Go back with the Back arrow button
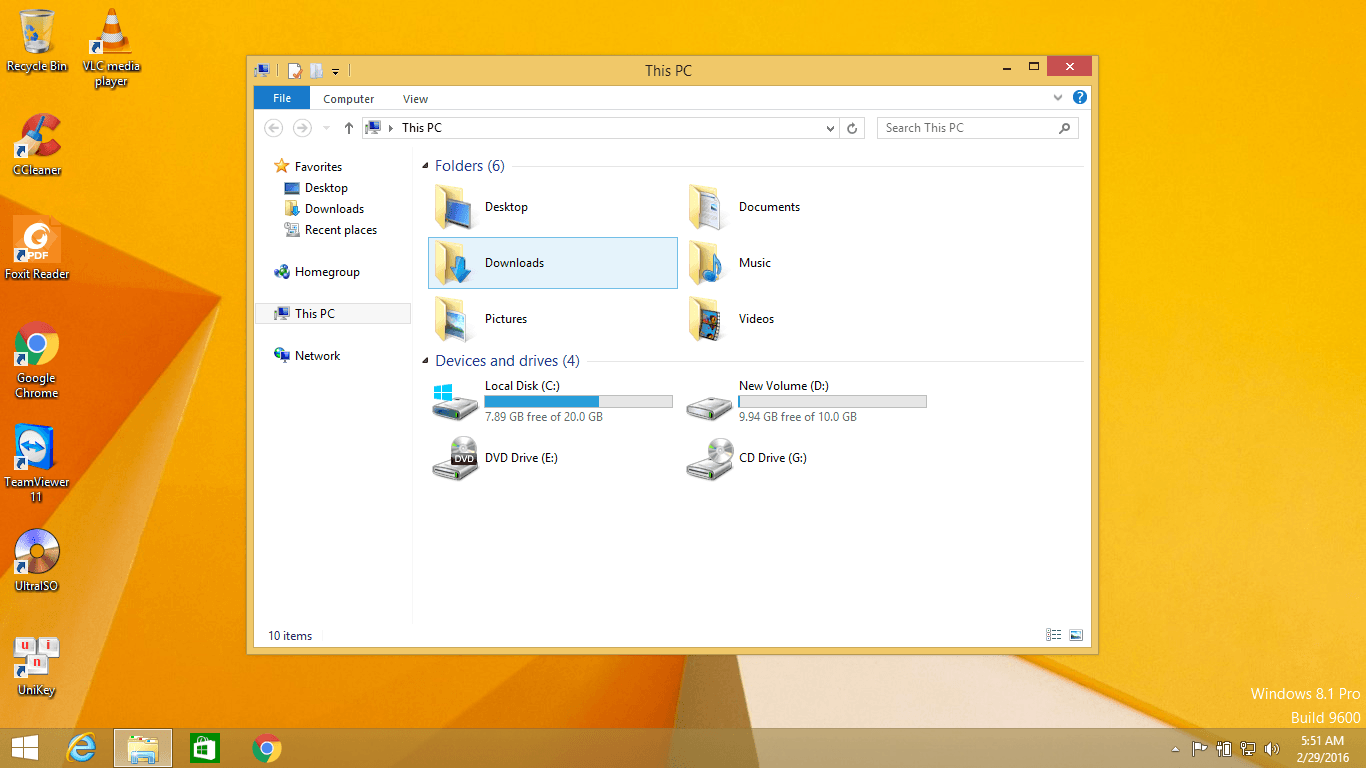This screenshot has height=768, width=1366. pyautogui.click(x=274, y=128)
